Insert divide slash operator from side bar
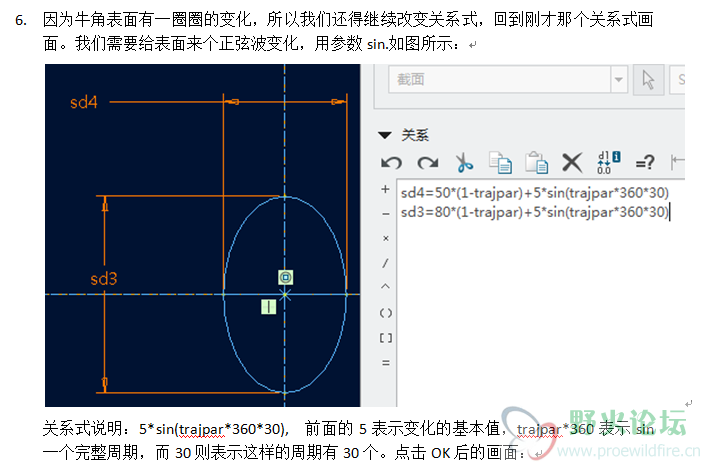Viewport: 710px width, 469px height. pyautogui.click(x=385, y=263)
